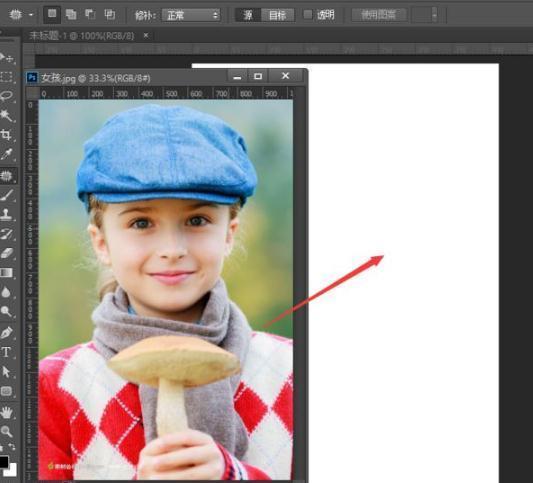Choose Subtract from Selection mode

coord(90,14)
